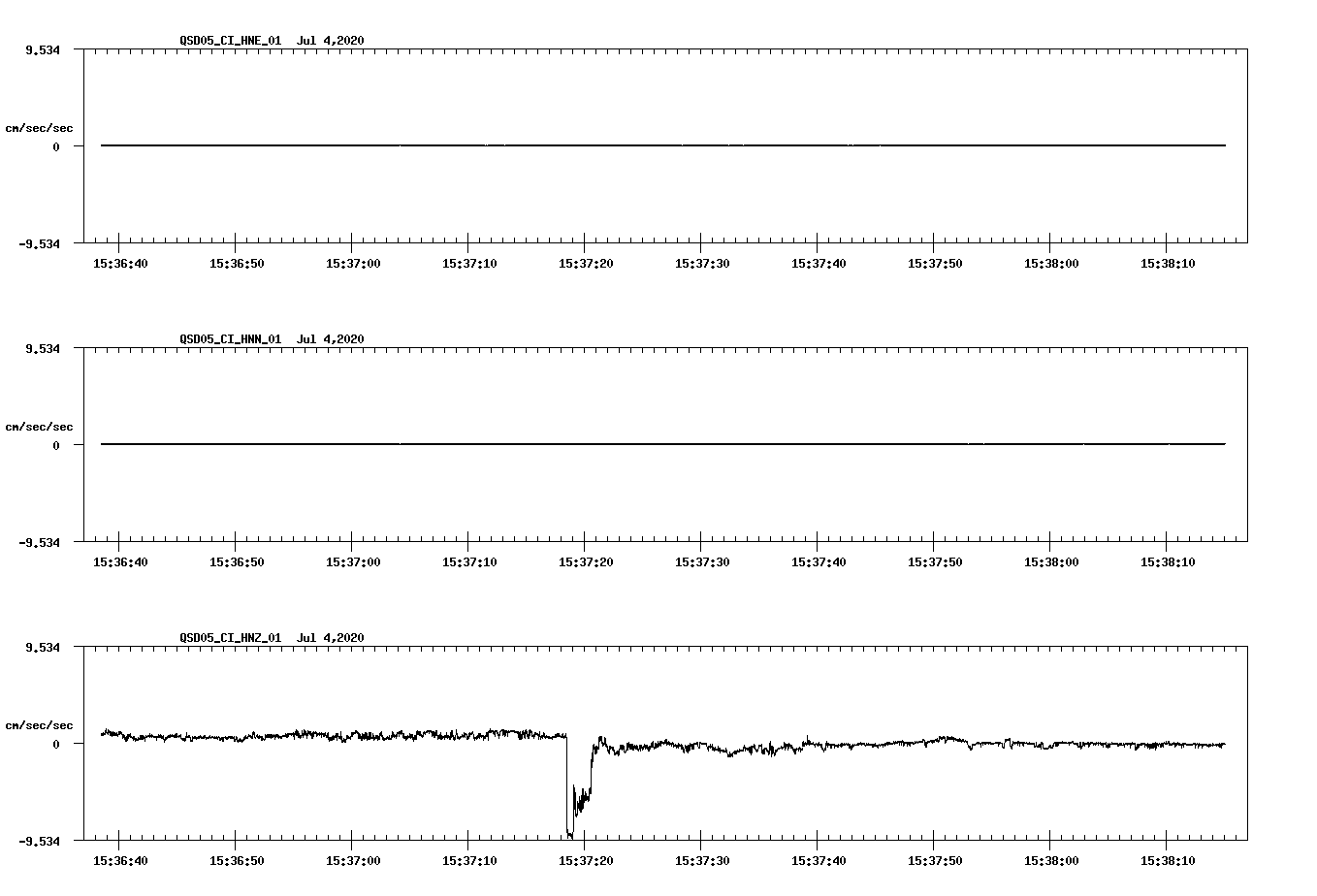This screenshot has width=1317, height=896.
Task: Select the 15:37:10 tick label on HNN chart
Action: [469, 562]
